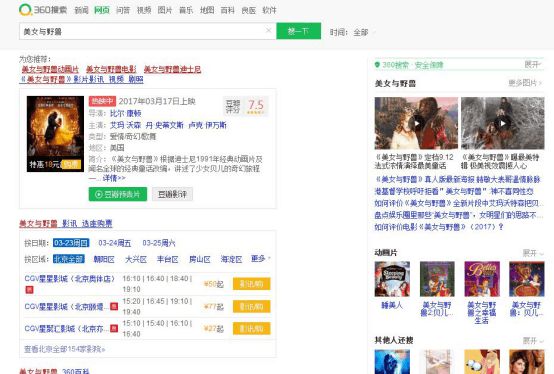554x374 pixels.
Task: Open the 美女与野兽2:贝儿... thumbnail
Action: [x=437, y=279]
